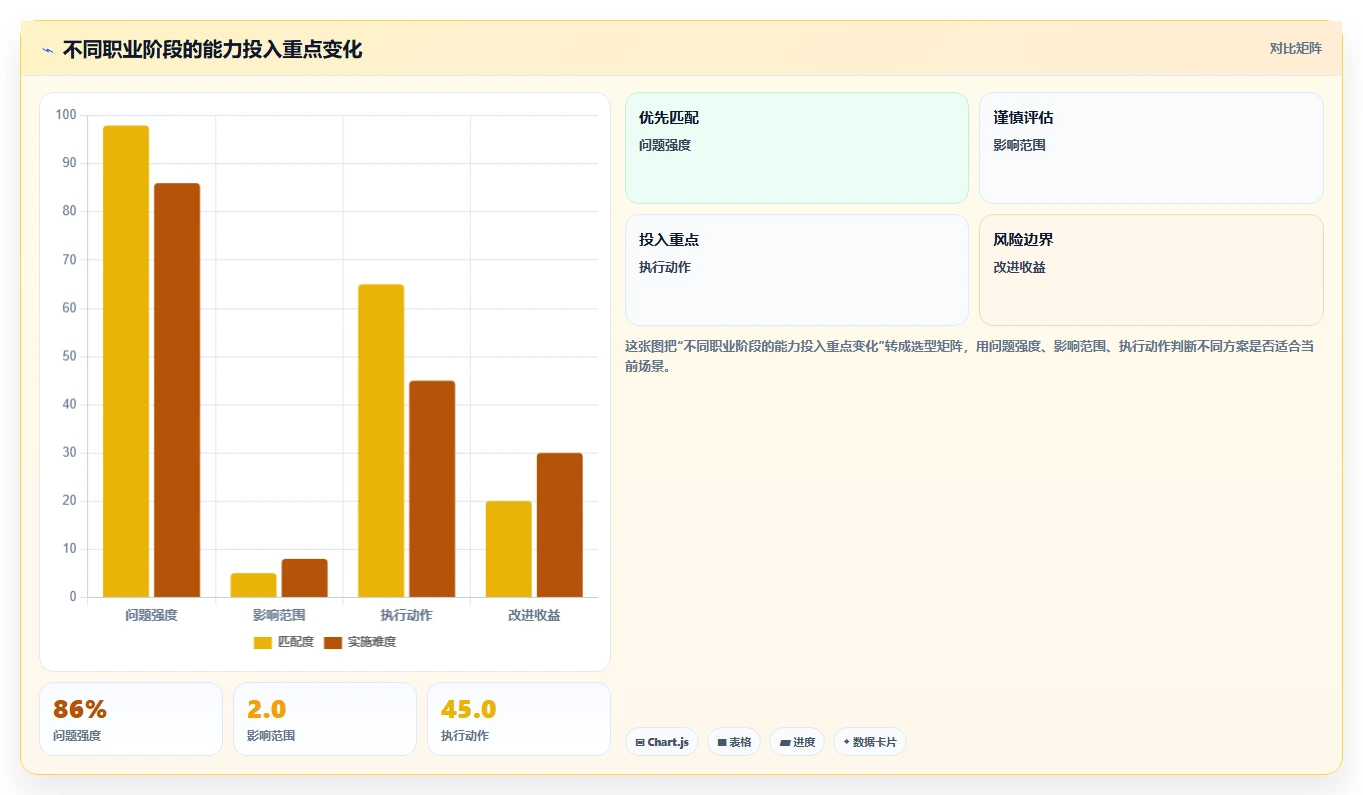Viewport: 1363px width, 795px height.
Task: Click the 问题强度 x-axis label
Action: click(152, 615)
